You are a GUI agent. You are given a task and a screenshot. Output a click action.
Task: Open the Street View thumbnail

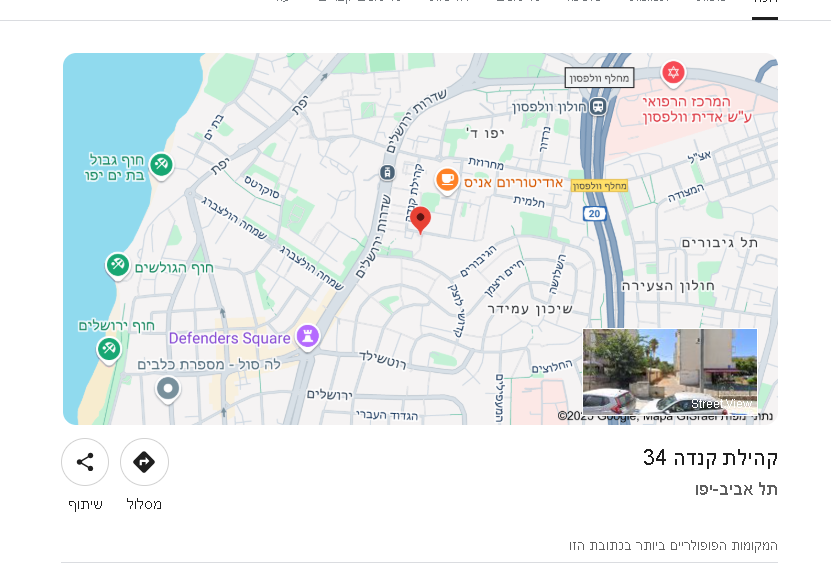click(669, 371)
